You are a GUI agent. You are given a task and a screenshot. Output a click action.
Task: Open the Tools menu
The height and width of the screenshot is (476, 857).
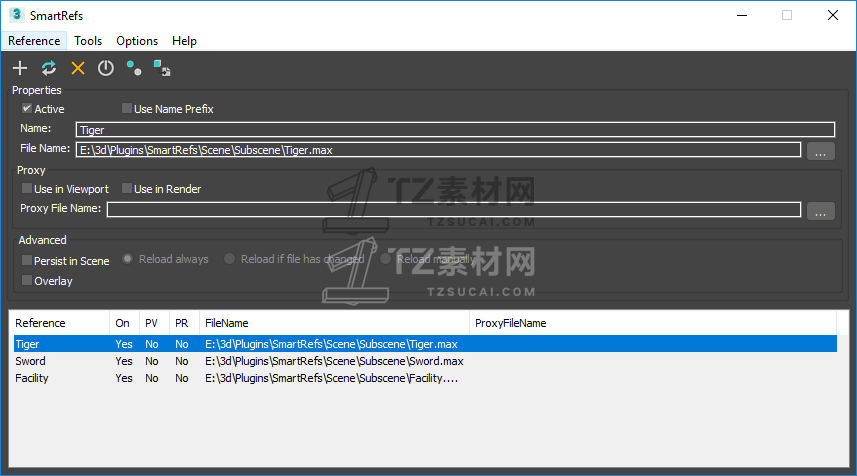click(88, 41)
